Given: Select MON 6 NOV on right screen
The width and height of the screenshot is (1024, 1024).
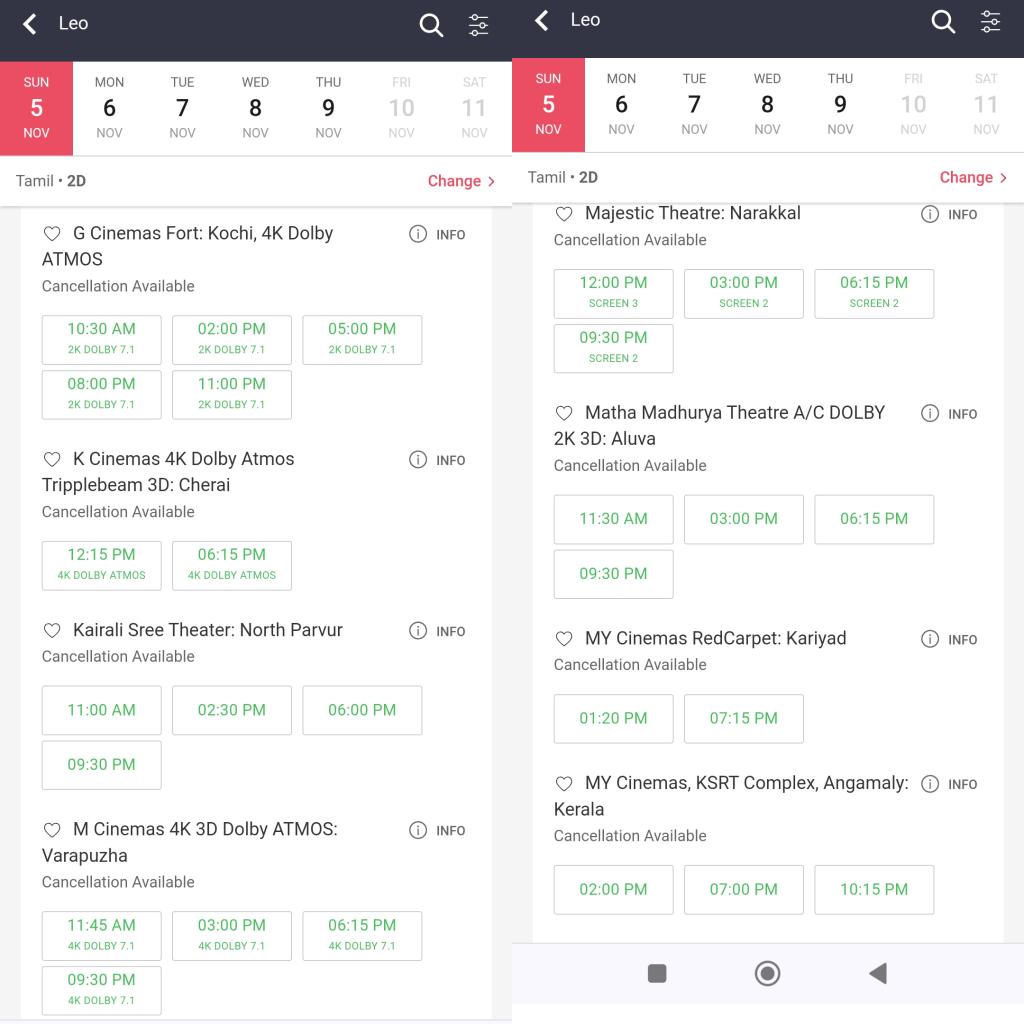Looking at the screenshot, I should tap(621, 104).
